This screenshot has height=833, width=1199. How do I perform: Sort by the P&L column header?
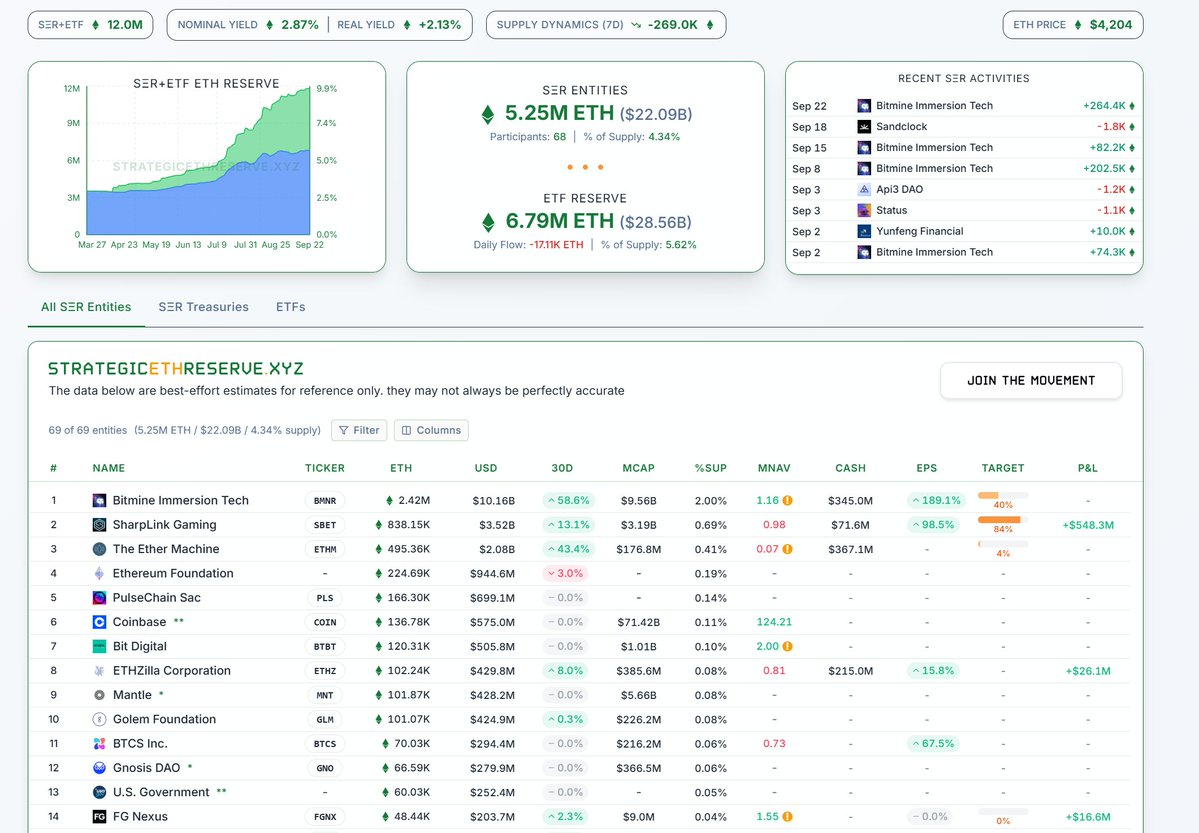point(1087,468)
